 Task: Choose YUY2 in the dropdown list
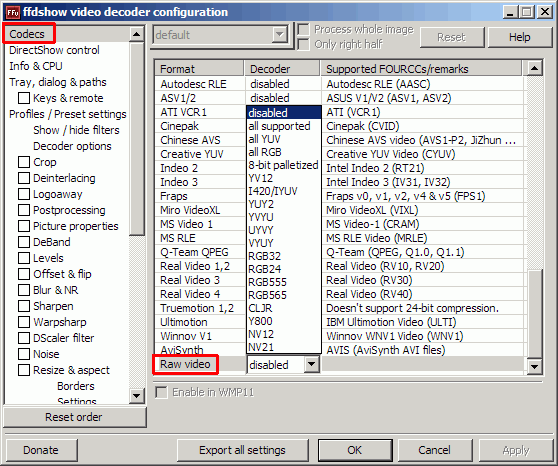[x=284, y=204]
